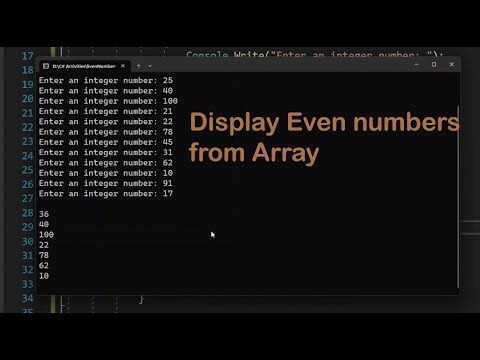This screenshot has width=480, height=360.
Task: Click Console.Write code on editor line 17
Action: (314, 54)
